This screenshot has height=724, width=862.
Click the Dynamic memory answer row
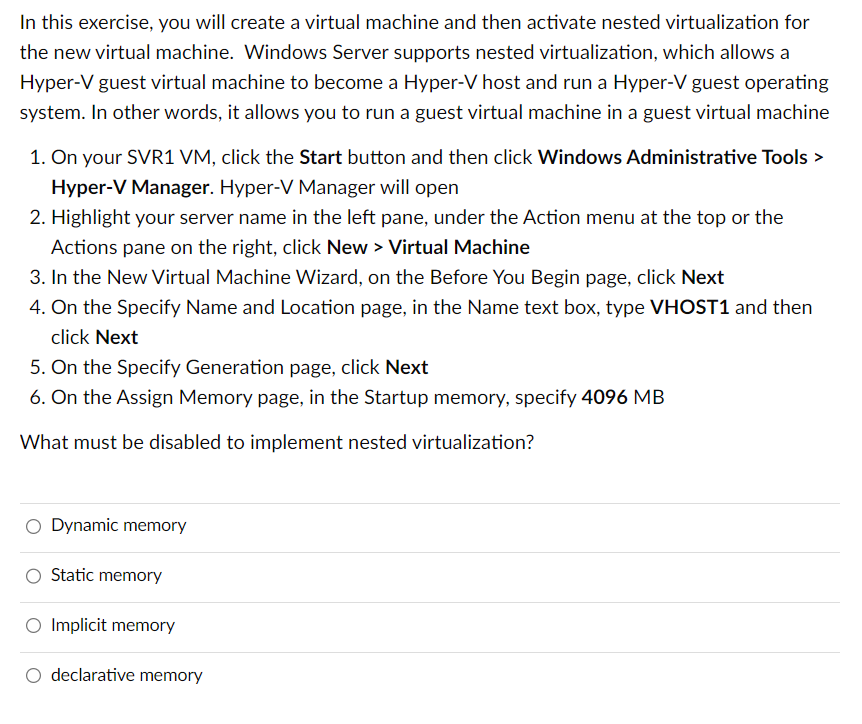point(430,525)
